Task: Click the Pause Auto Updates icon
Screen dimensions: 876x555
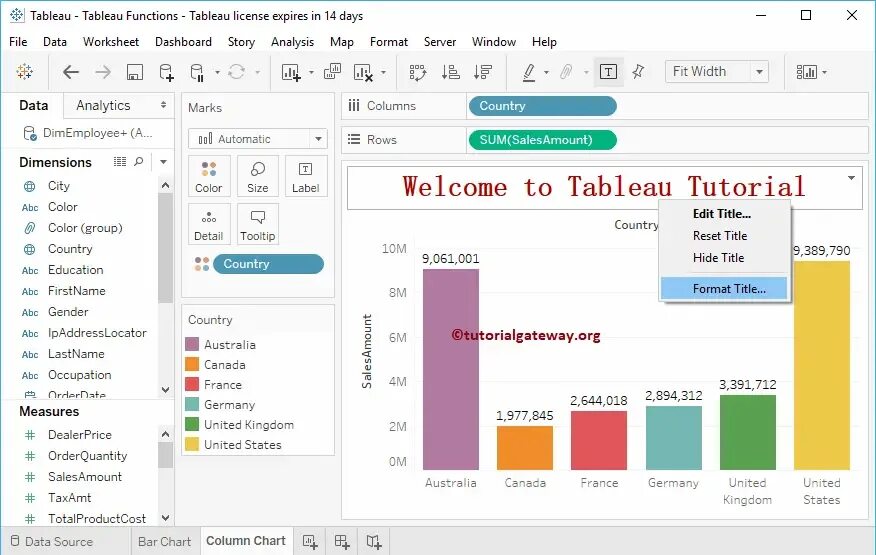Action: point(197,72)
